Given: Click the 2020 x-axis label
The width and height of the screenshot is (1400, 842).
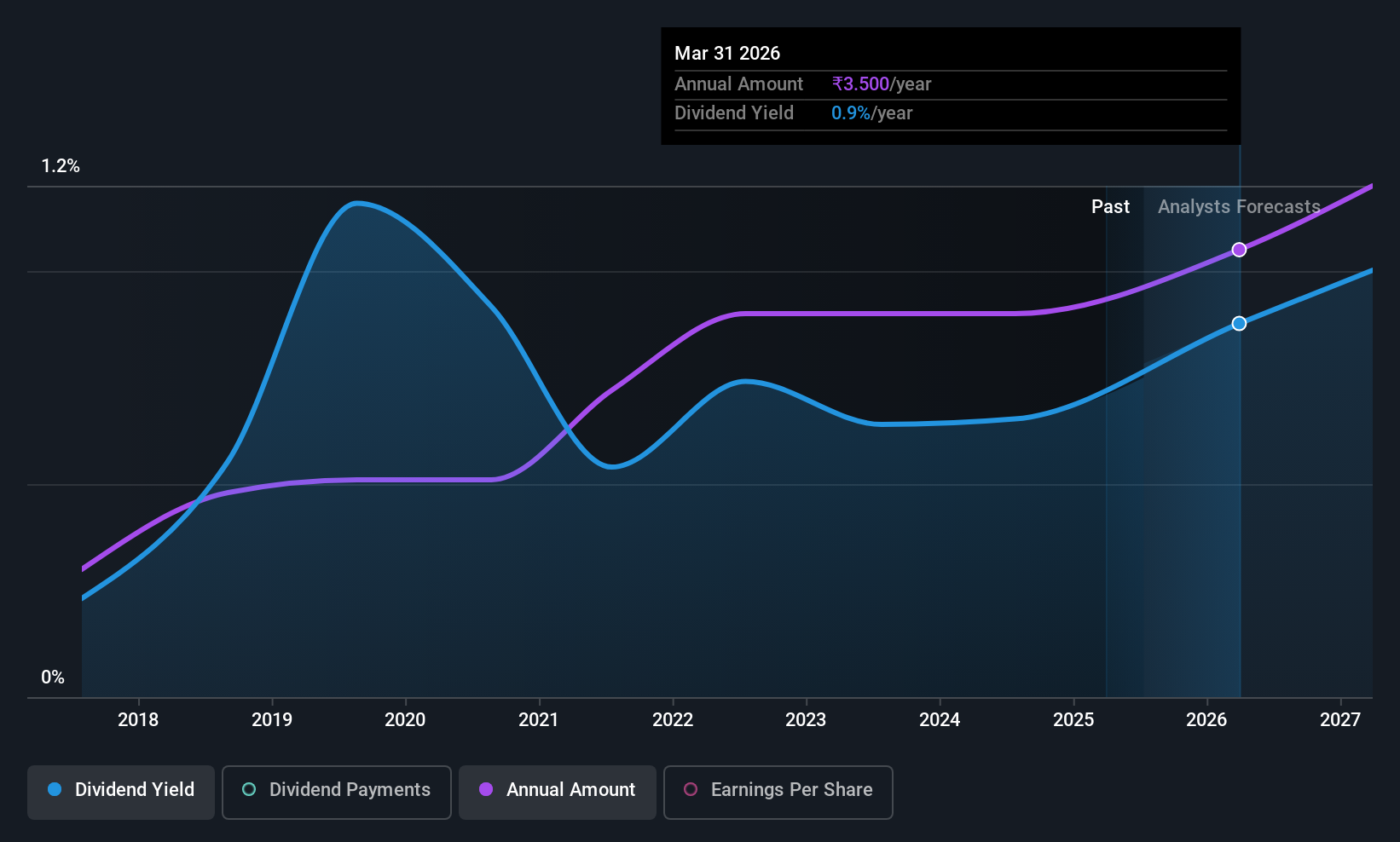Looking at the screenshot, I should pos(405,720).
